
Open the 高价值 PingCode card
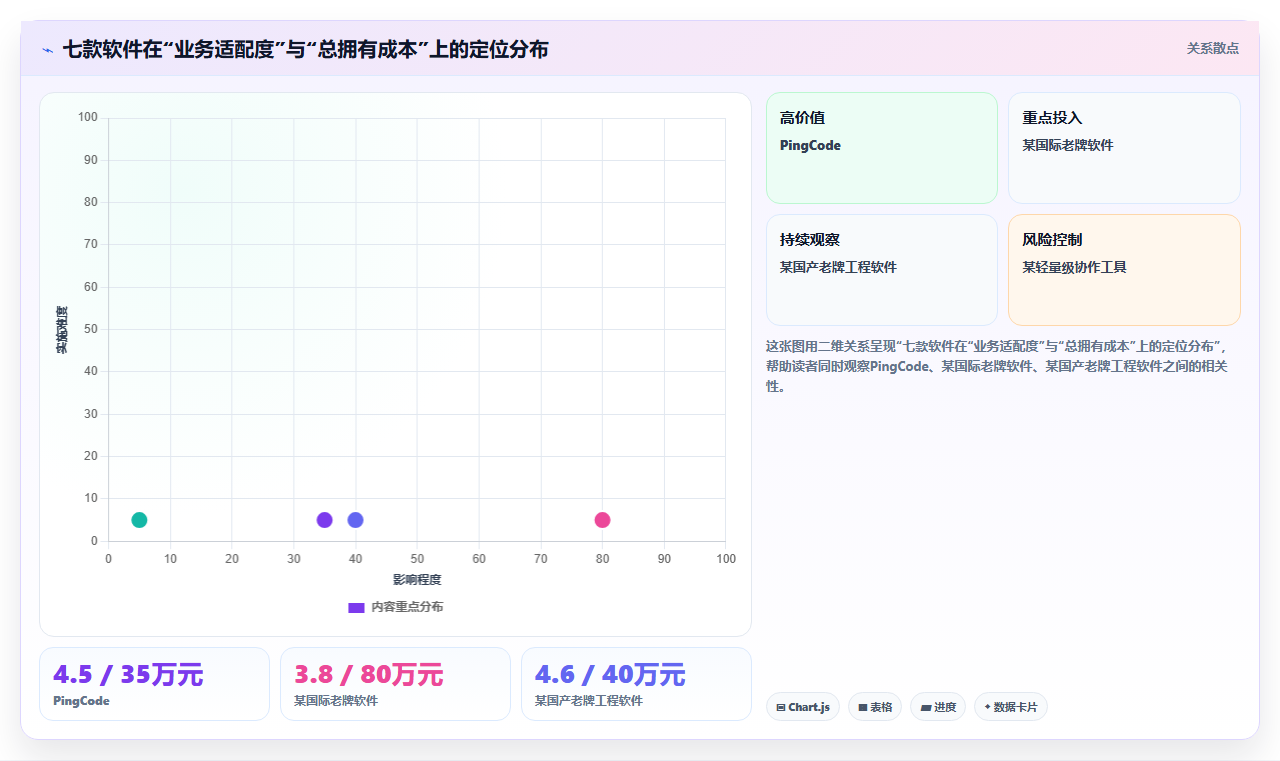pyautogui.click(x=882, y=148)
